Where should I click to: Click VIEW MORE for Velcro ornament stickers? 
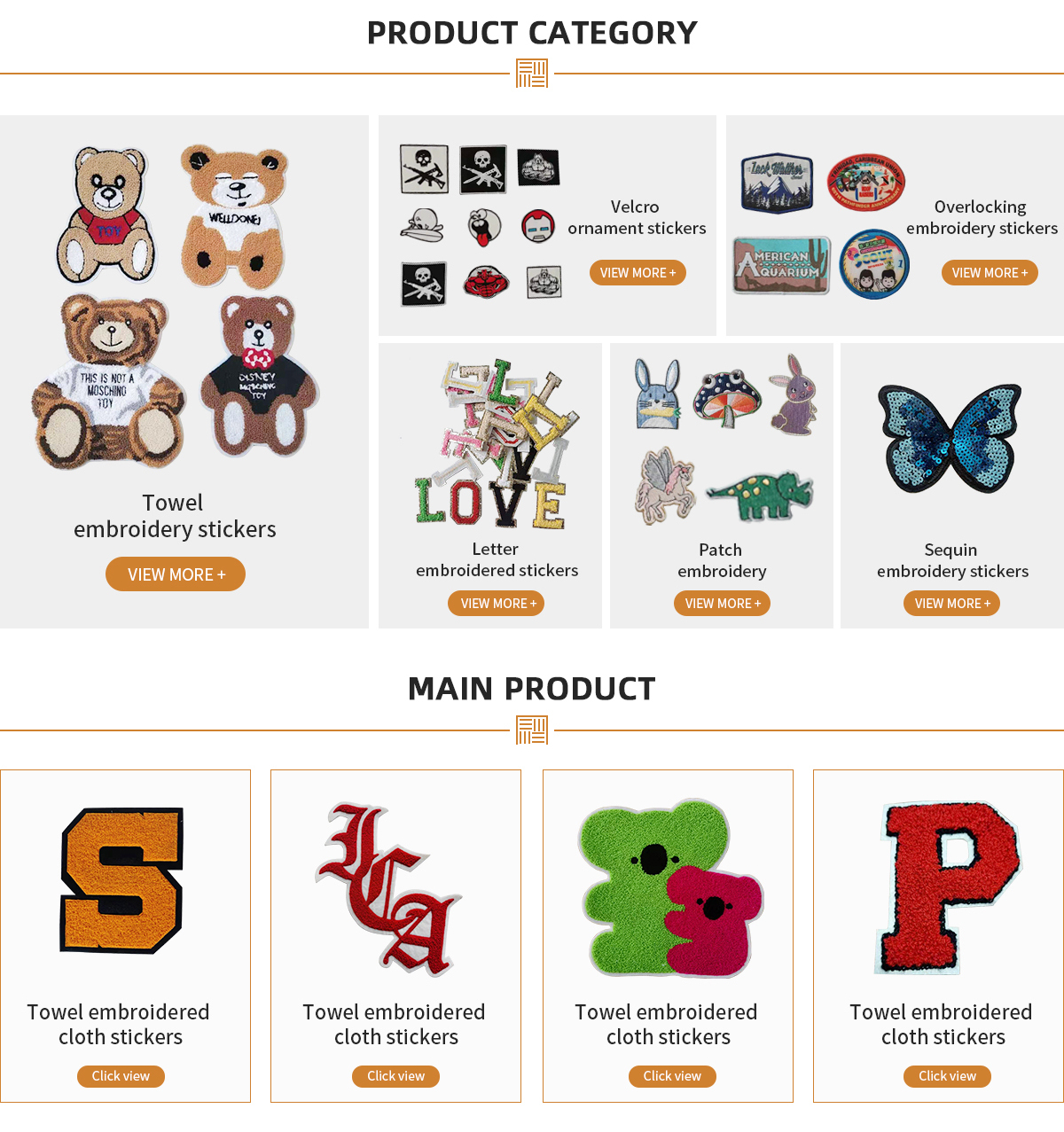click(x=638, y=273)
